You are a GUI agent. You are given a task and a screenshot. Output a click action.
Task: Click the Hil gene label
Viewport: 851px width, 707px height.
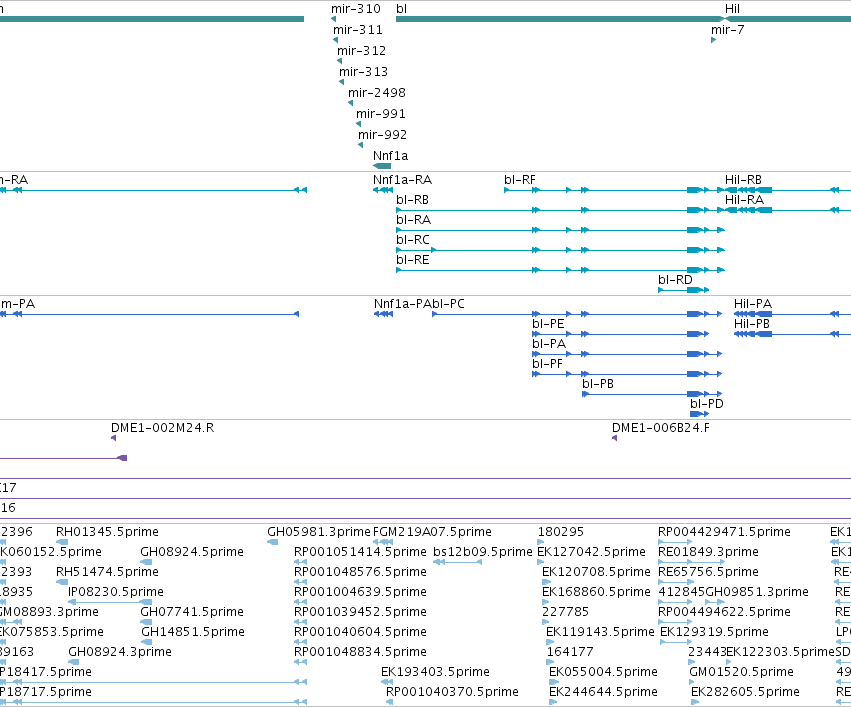(732, 9)
